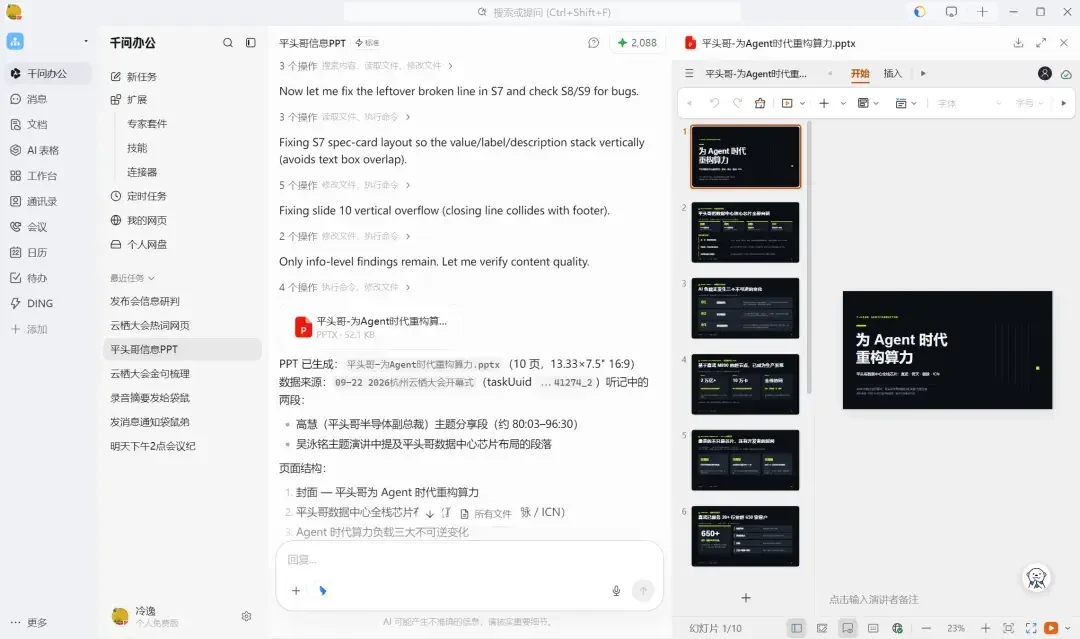
Task: Click the top search bar 搜索或提问
Action: pos(542,12)
